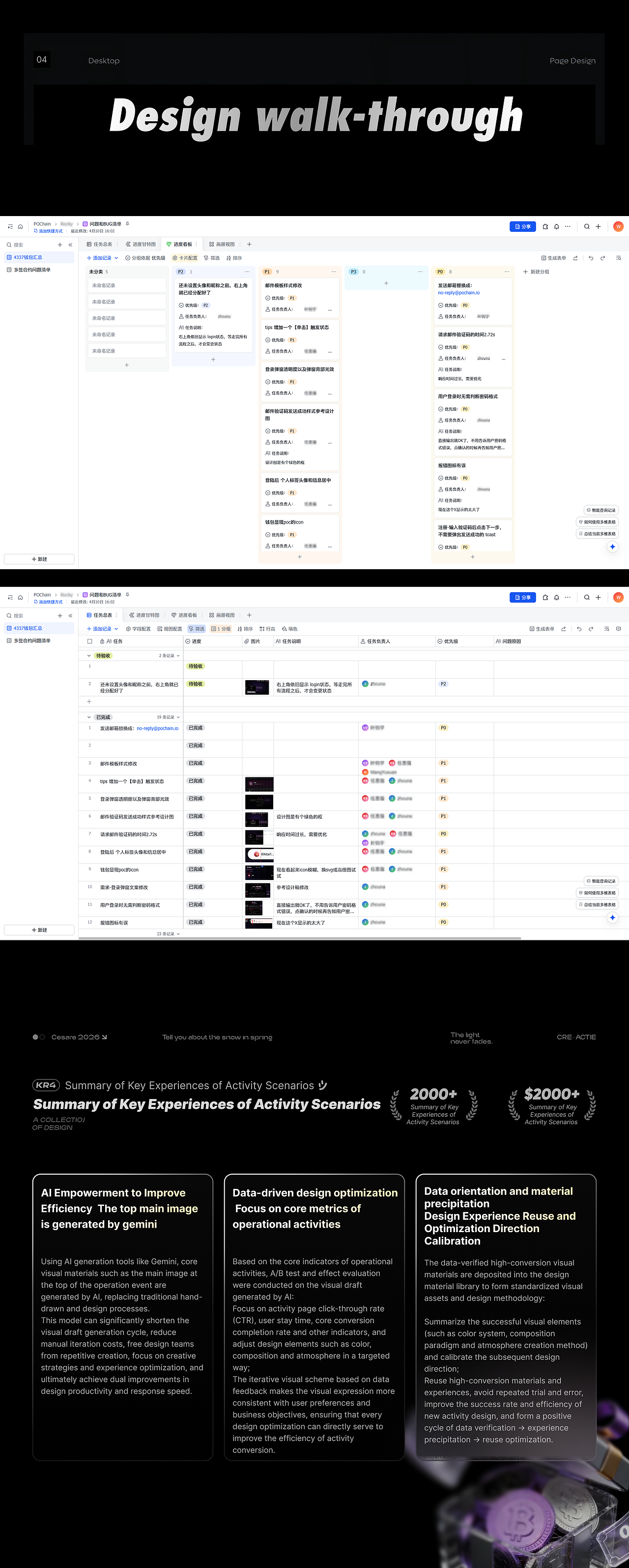Click 如何使用多维表格 chip in table window

[598, 893]
